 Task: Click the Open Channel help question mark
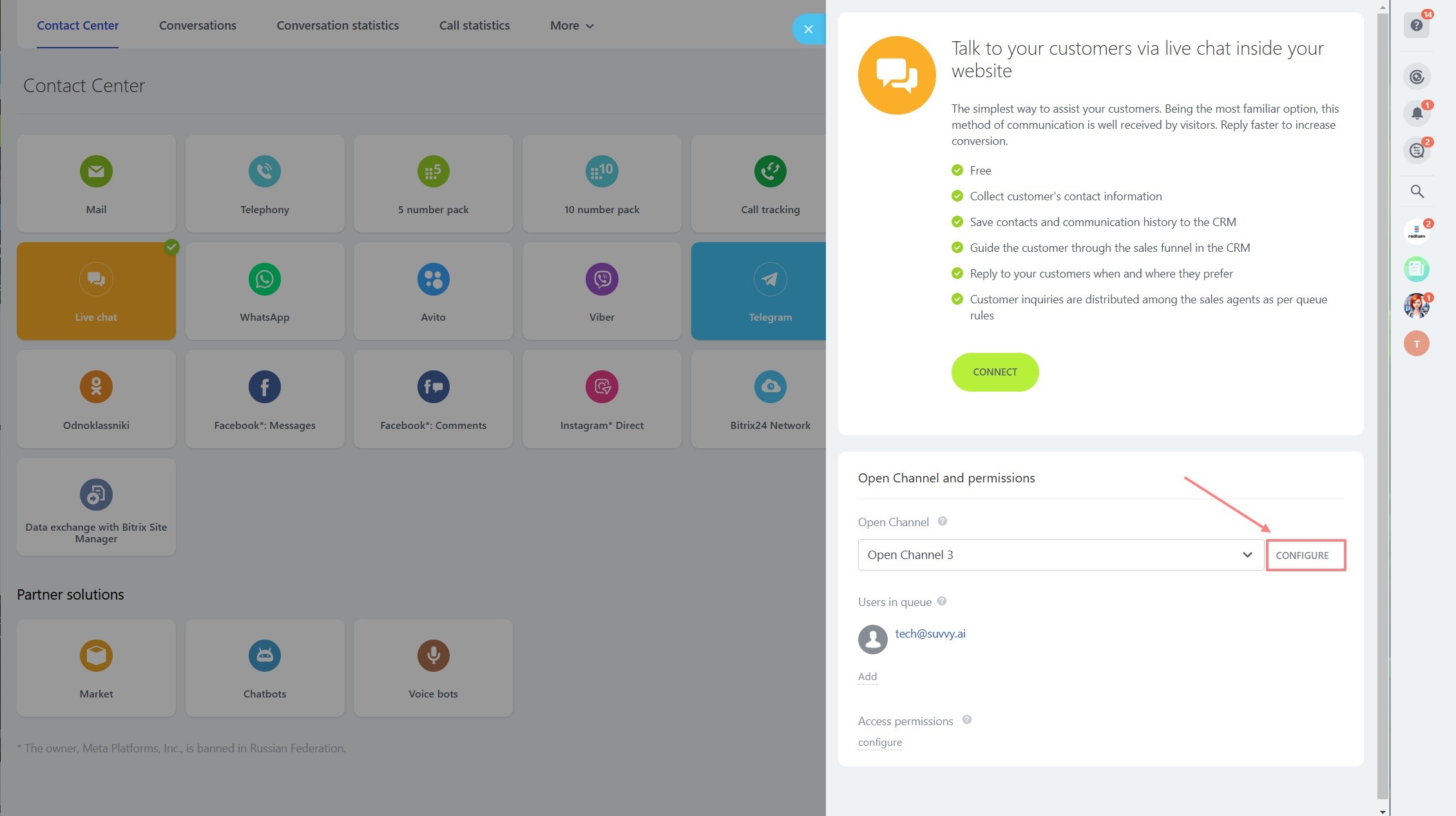pos(942,521)
